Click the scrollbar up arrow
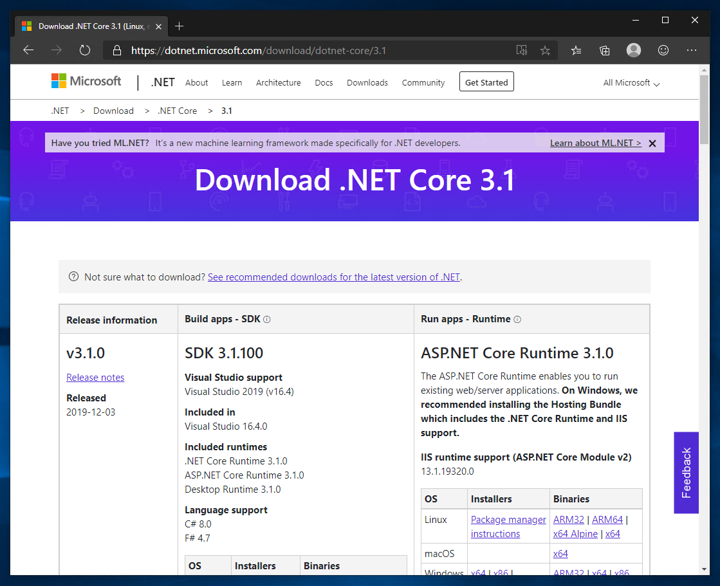Screen dimensions: 720x586 click(704, 70)
